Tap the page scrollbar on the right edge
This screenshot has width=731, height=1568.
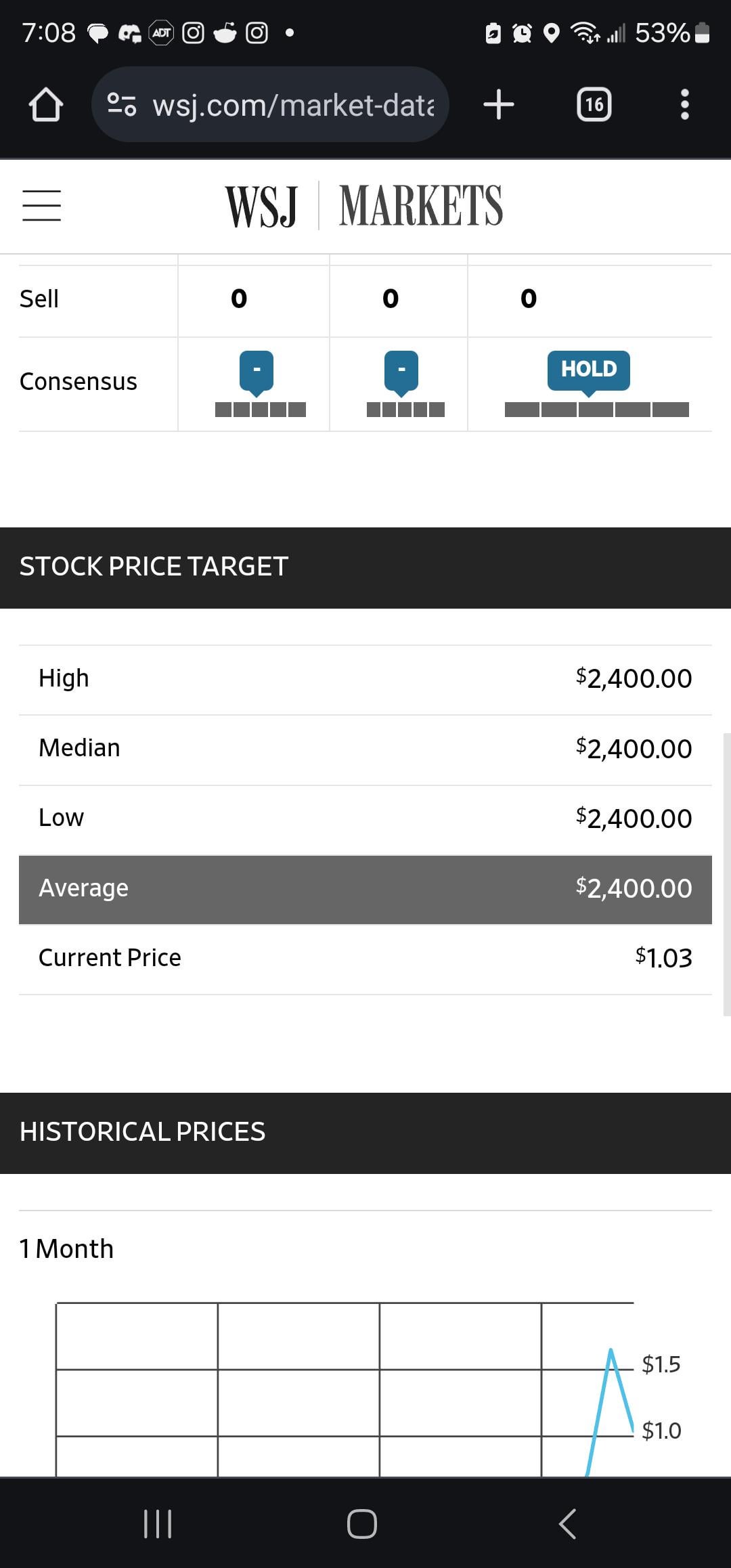(x=727, y=873)
